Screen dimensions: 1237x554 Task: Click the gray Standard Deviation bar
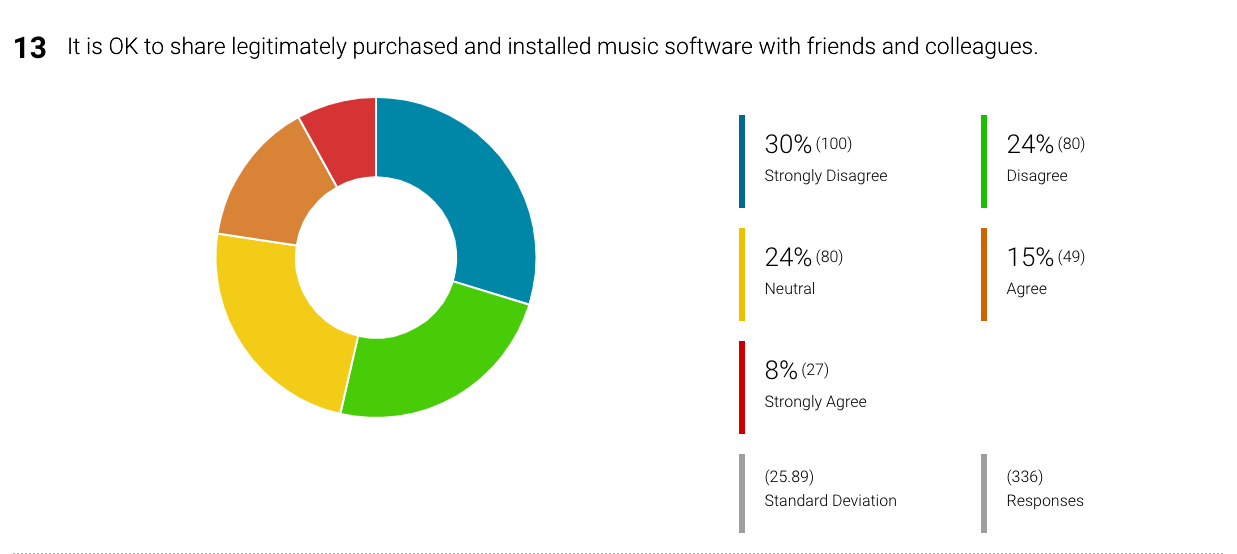[742, 493]
